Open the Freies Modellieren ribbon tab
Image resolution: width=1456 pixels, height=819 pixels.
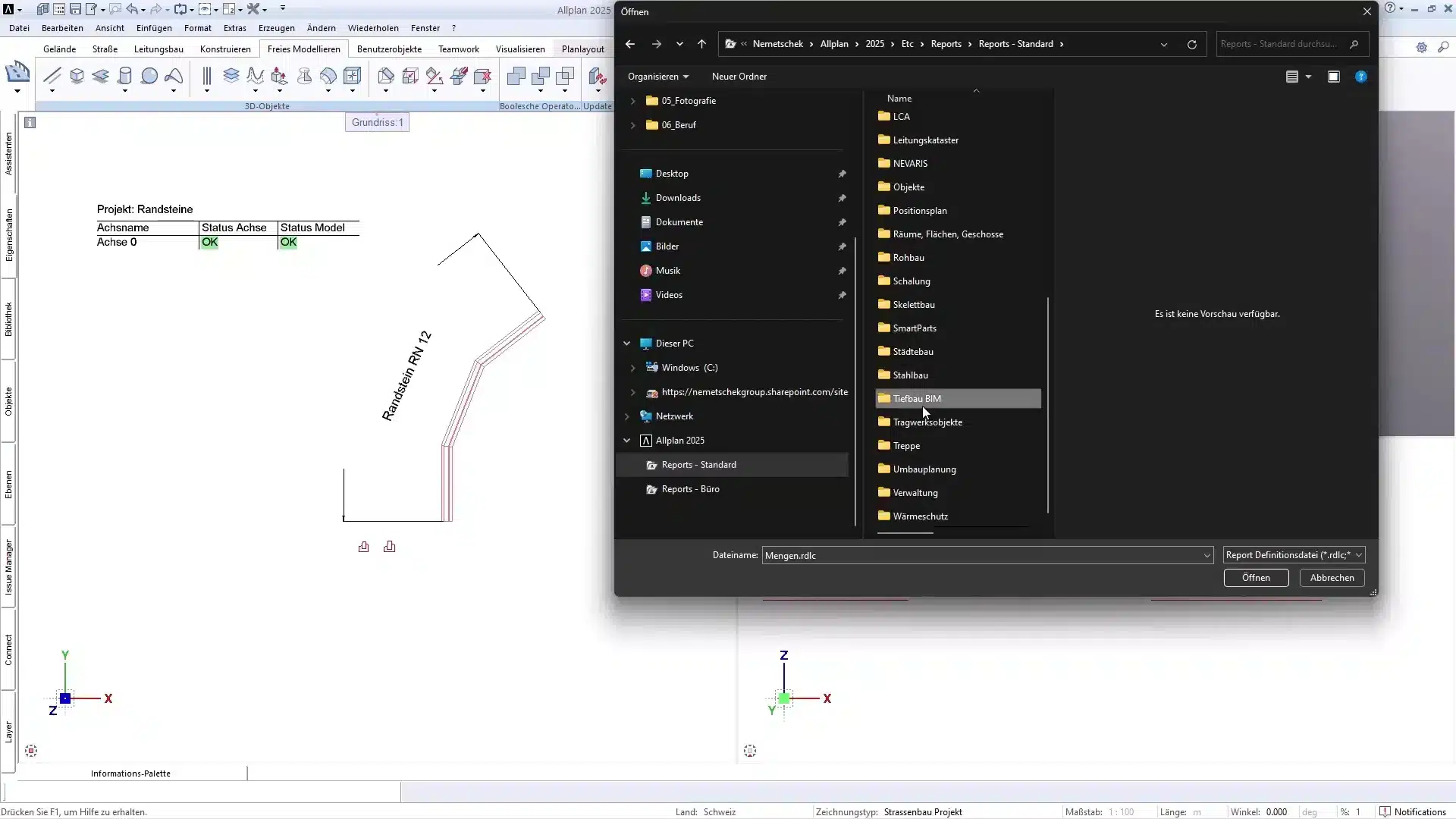[303, 49]
